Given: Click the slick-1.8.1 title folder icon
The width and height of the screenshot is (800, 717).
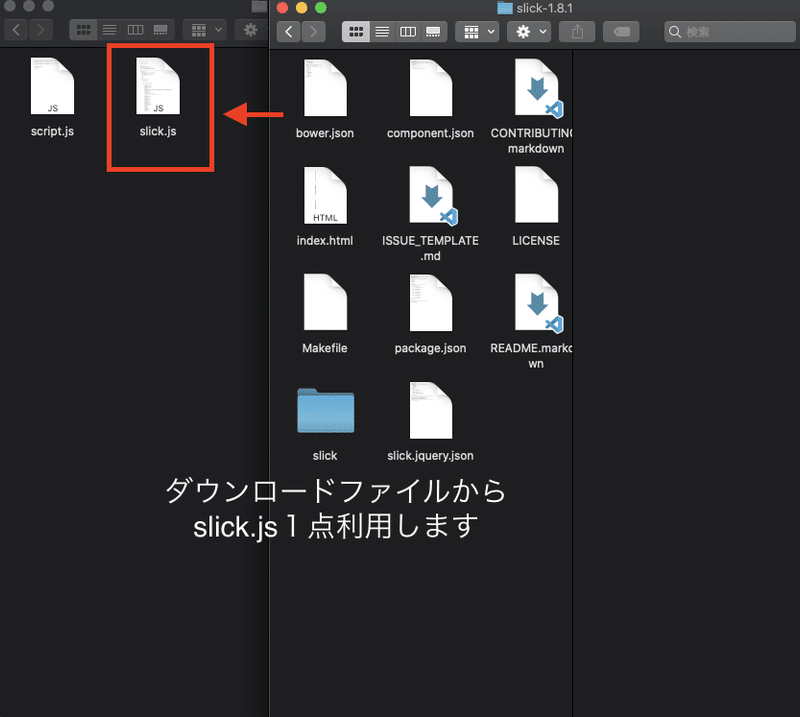Looking at the screenshot, I should click(x=505, y=8).
